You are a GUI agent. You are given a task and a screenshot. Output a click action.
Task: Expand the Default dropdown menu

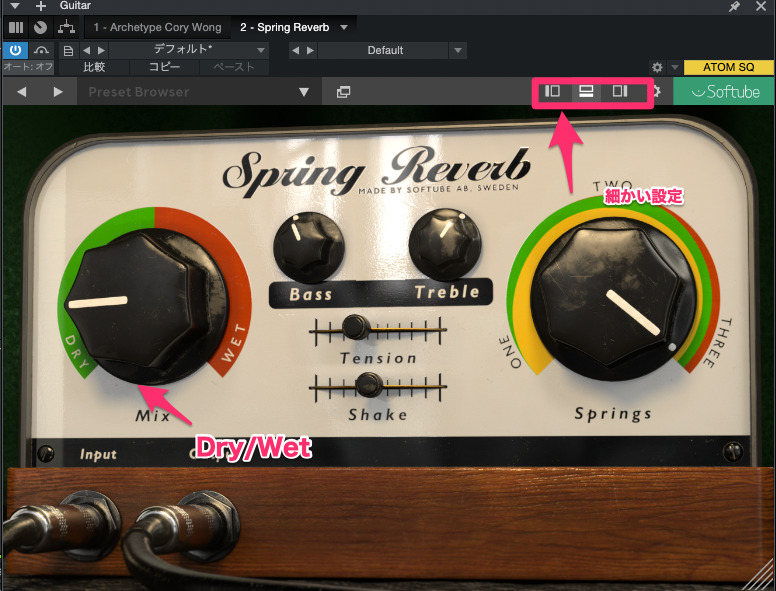[x=458, y=50]
